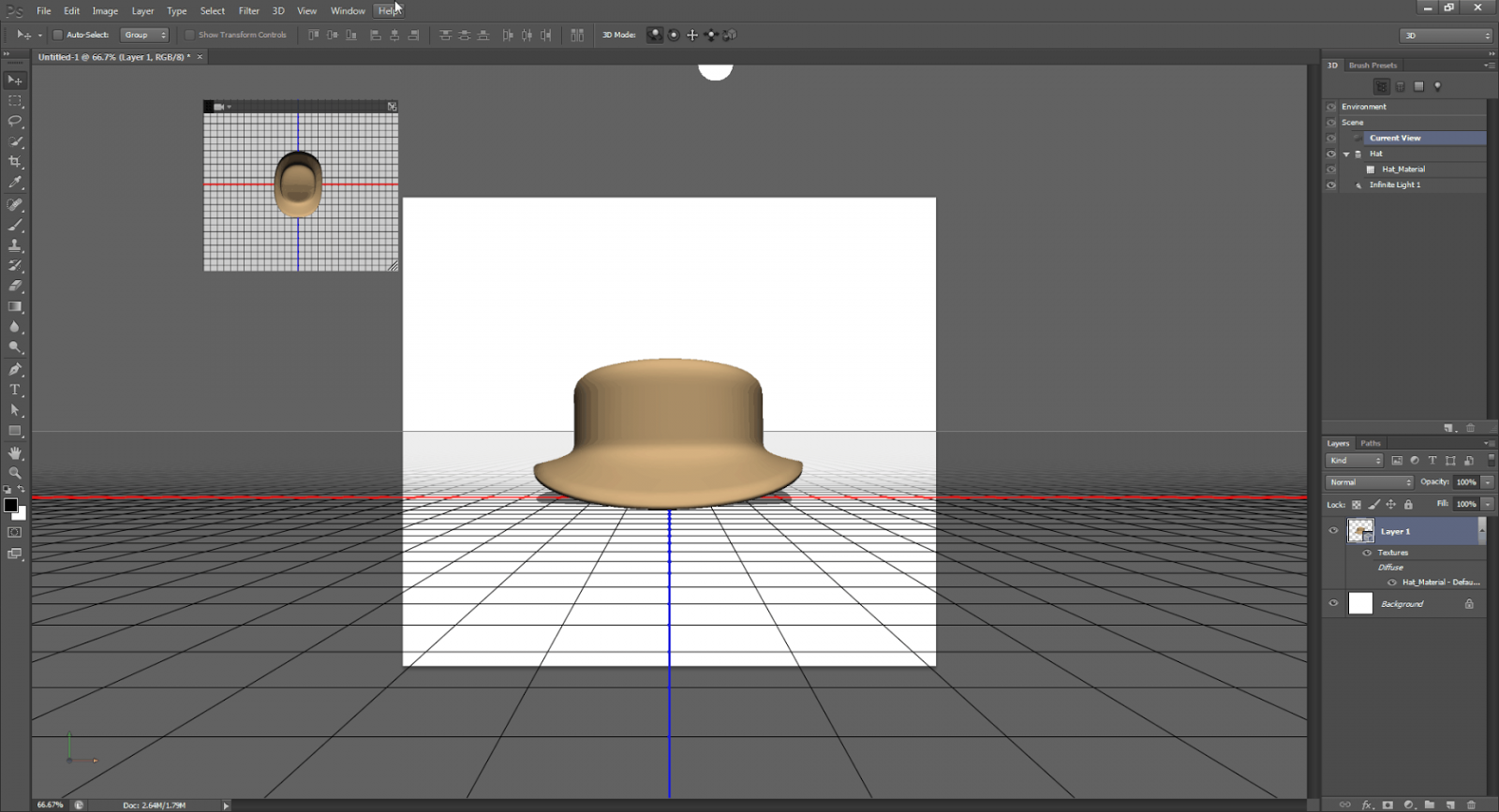Select the Zoom tool

click(15, 473)
